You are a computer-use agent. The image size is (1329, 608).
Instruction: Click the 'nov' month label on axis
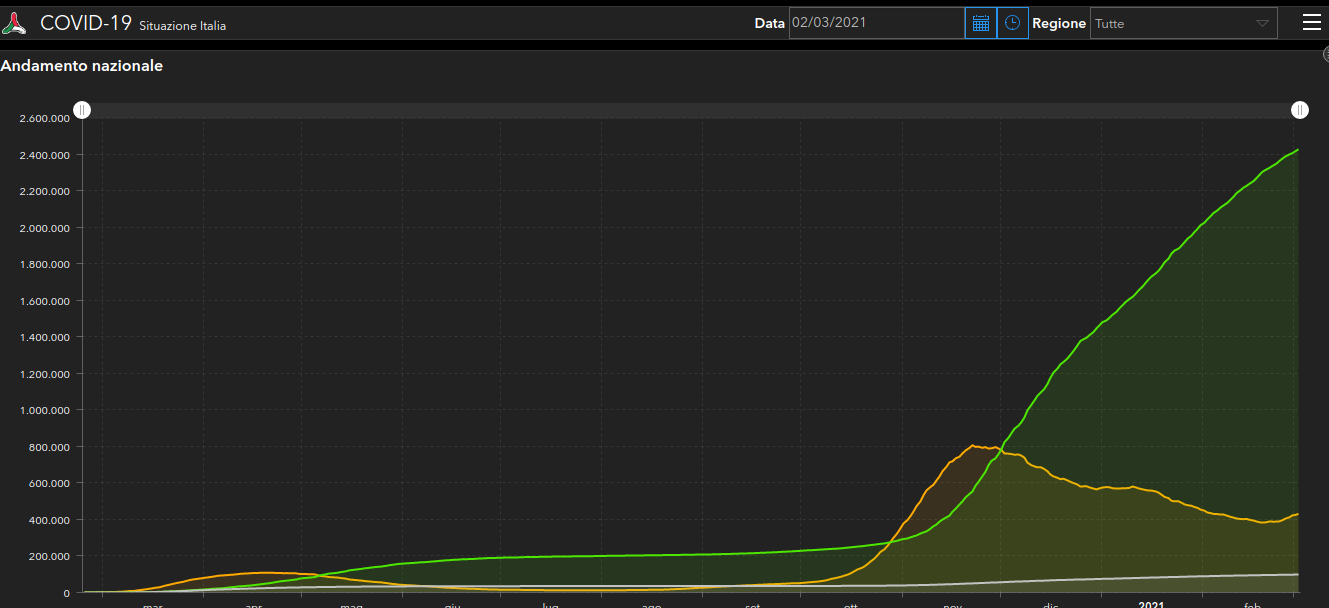point(952,604)
